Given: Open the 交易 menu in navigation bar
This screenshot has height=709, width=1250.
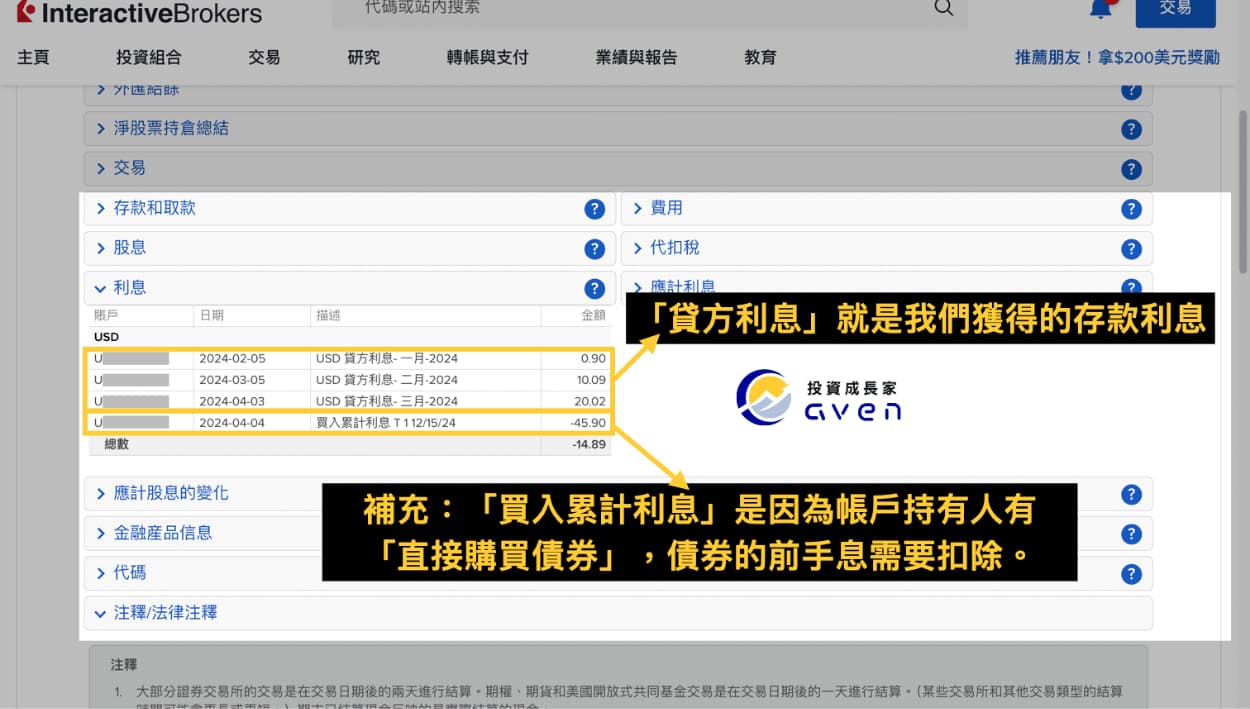Looking at the screenshot, I should click(264, 57).
